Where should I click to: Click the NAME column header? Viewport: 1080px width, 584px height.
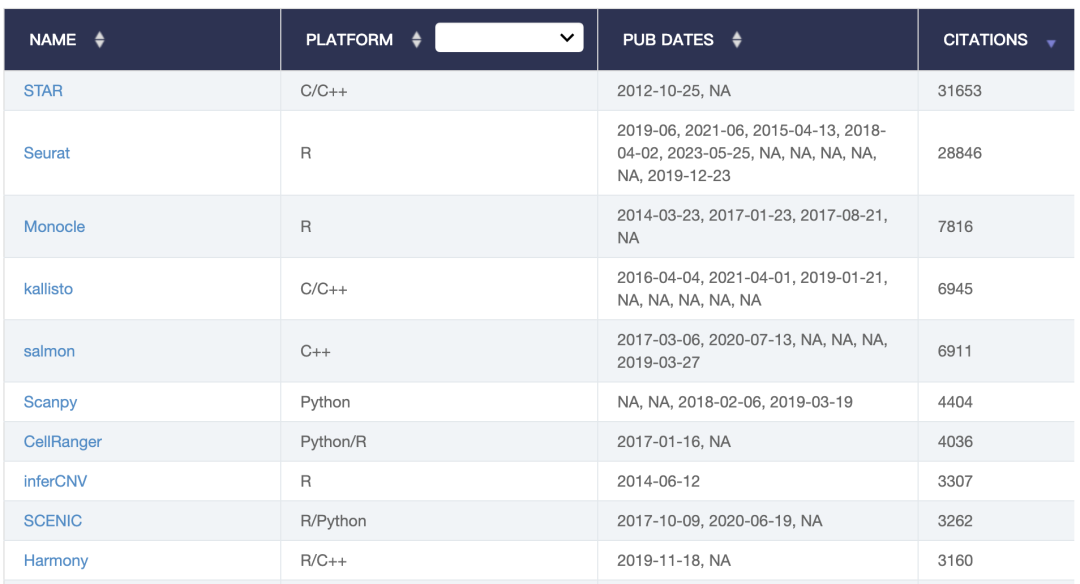coord(53,40)
